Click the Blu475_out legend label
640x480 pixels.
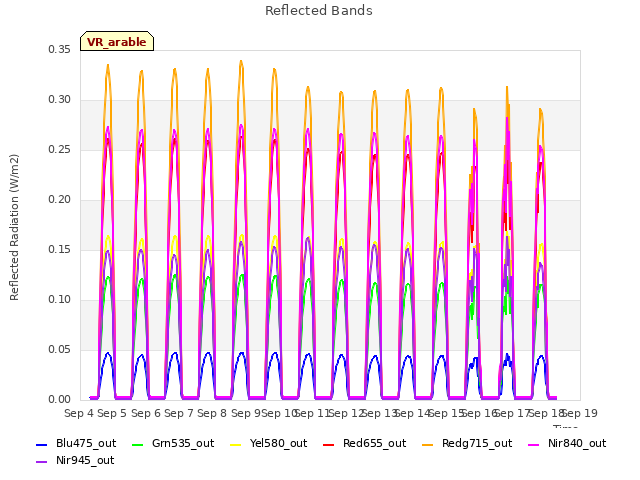(86, 443)
